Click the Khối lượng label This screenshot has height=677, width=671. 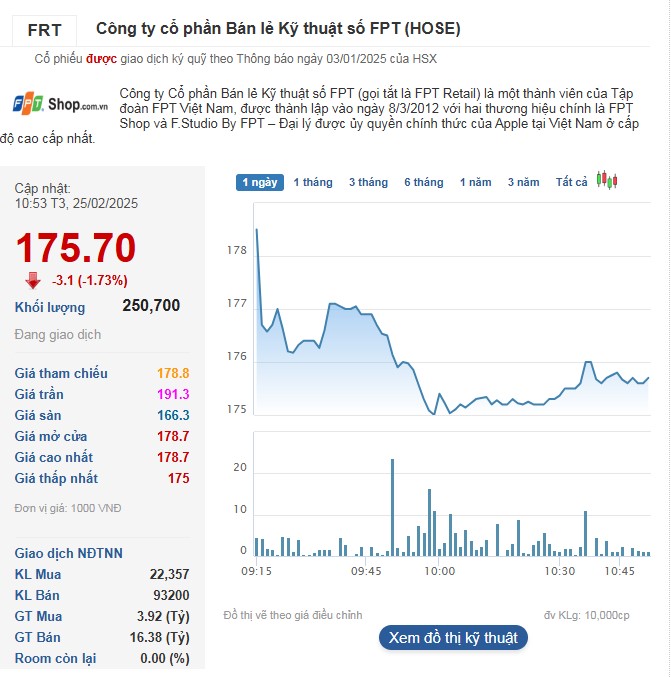pyautogui.click(x=50, y=307)
